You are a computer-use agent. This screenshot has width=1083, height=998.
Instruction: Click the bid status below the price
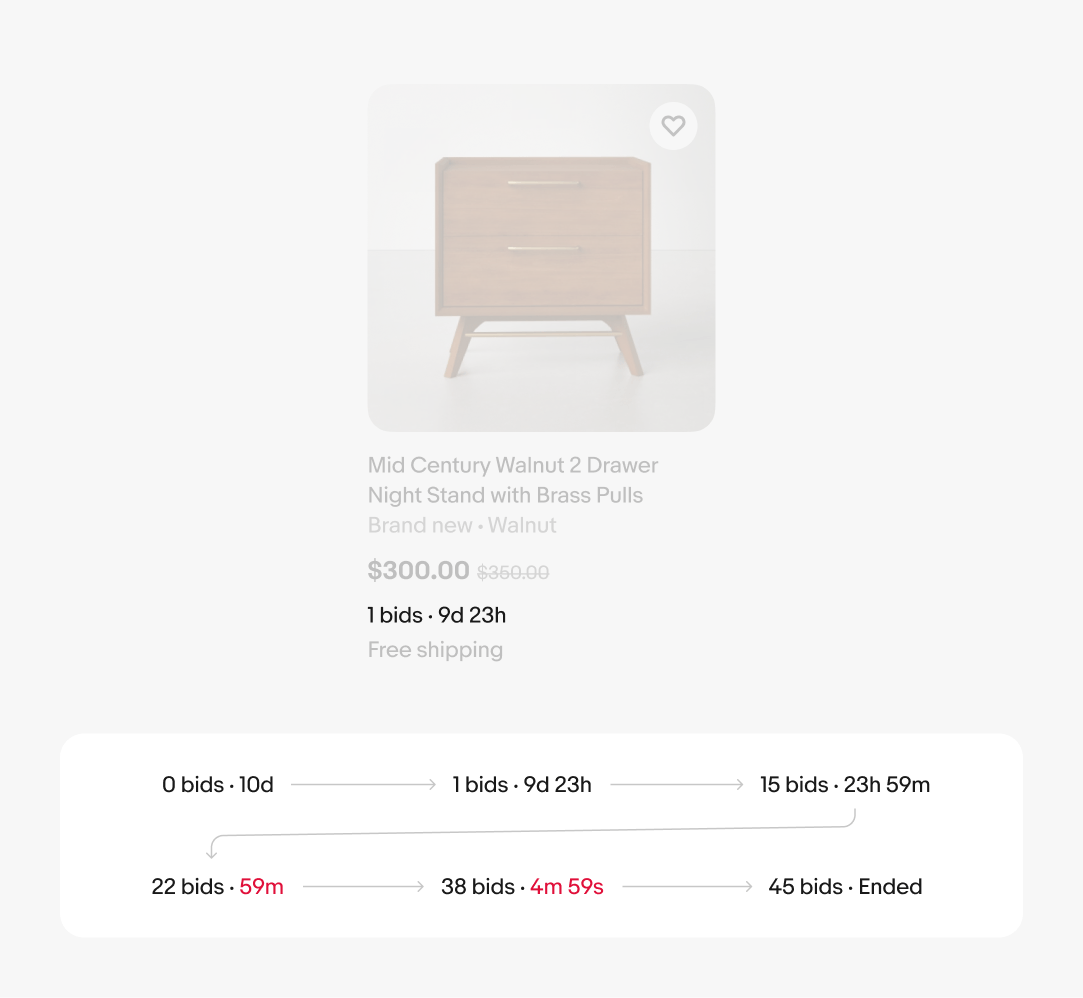click(x=436, y=615)
